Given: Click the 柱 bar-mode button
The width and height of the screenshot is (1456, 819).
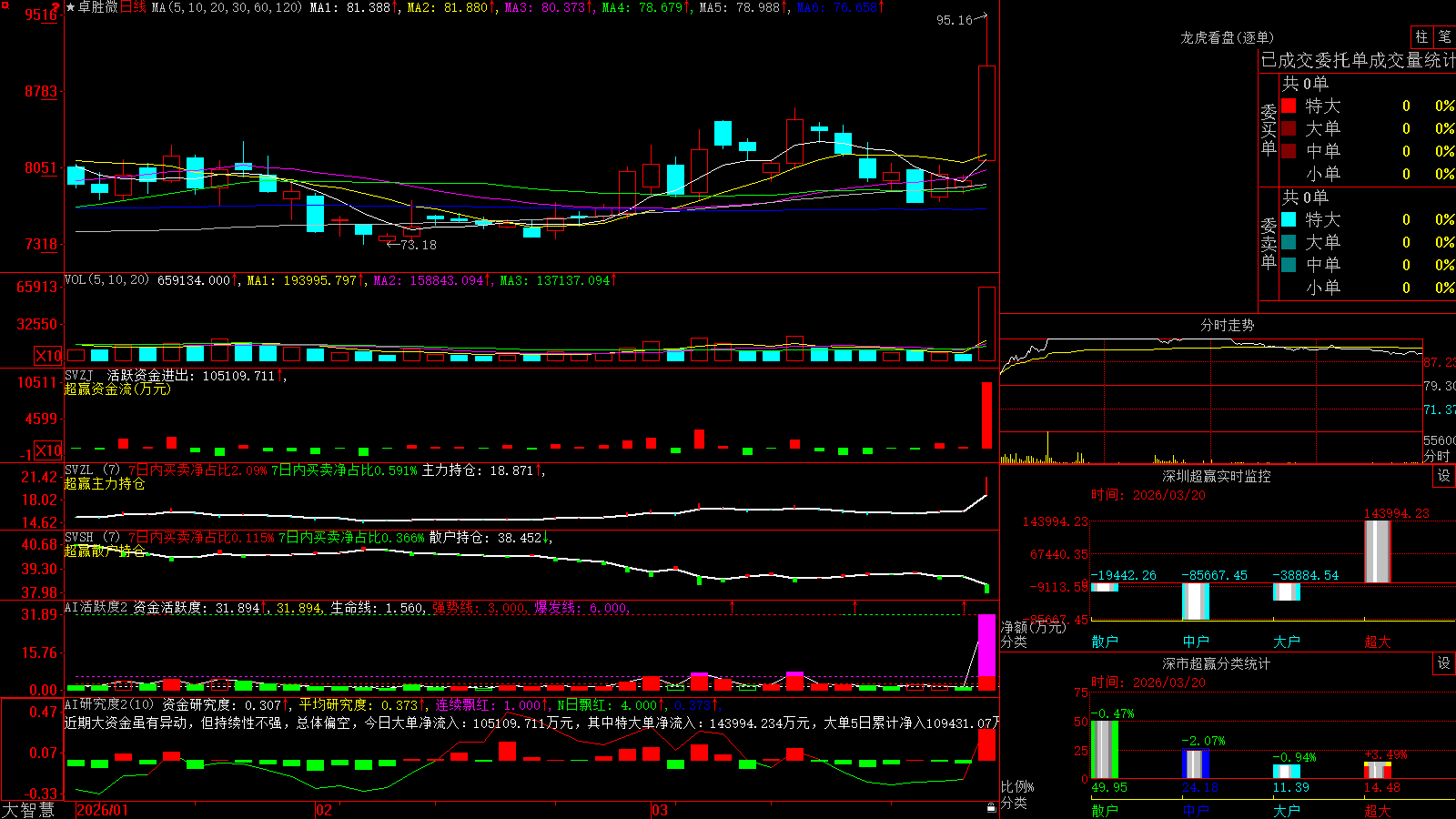Looking at the screenshot, I should (x=1421, y=37).
